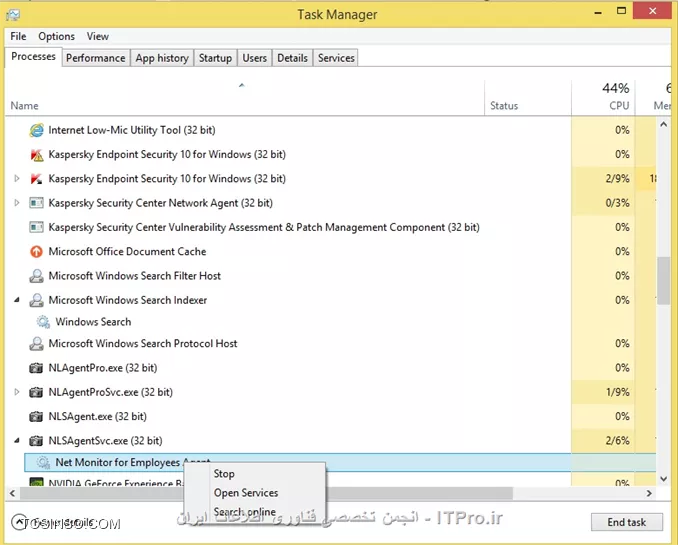Image resolution: width=678 pixels, height=545 pixels.
Task: Click Microsoft Windows Search Filter Host icon
Action: (36, 276)
